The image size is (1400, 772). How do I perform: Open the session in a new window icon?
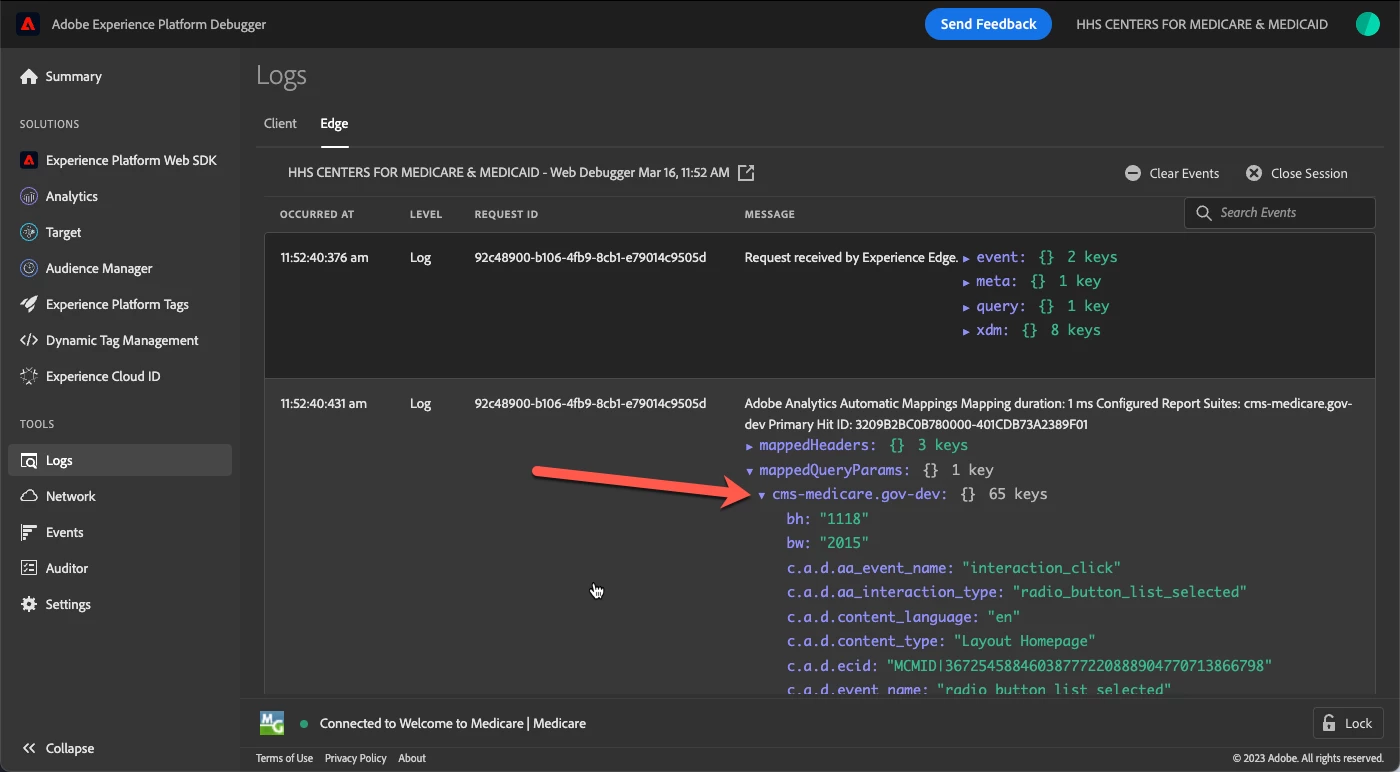pos(746,173)
